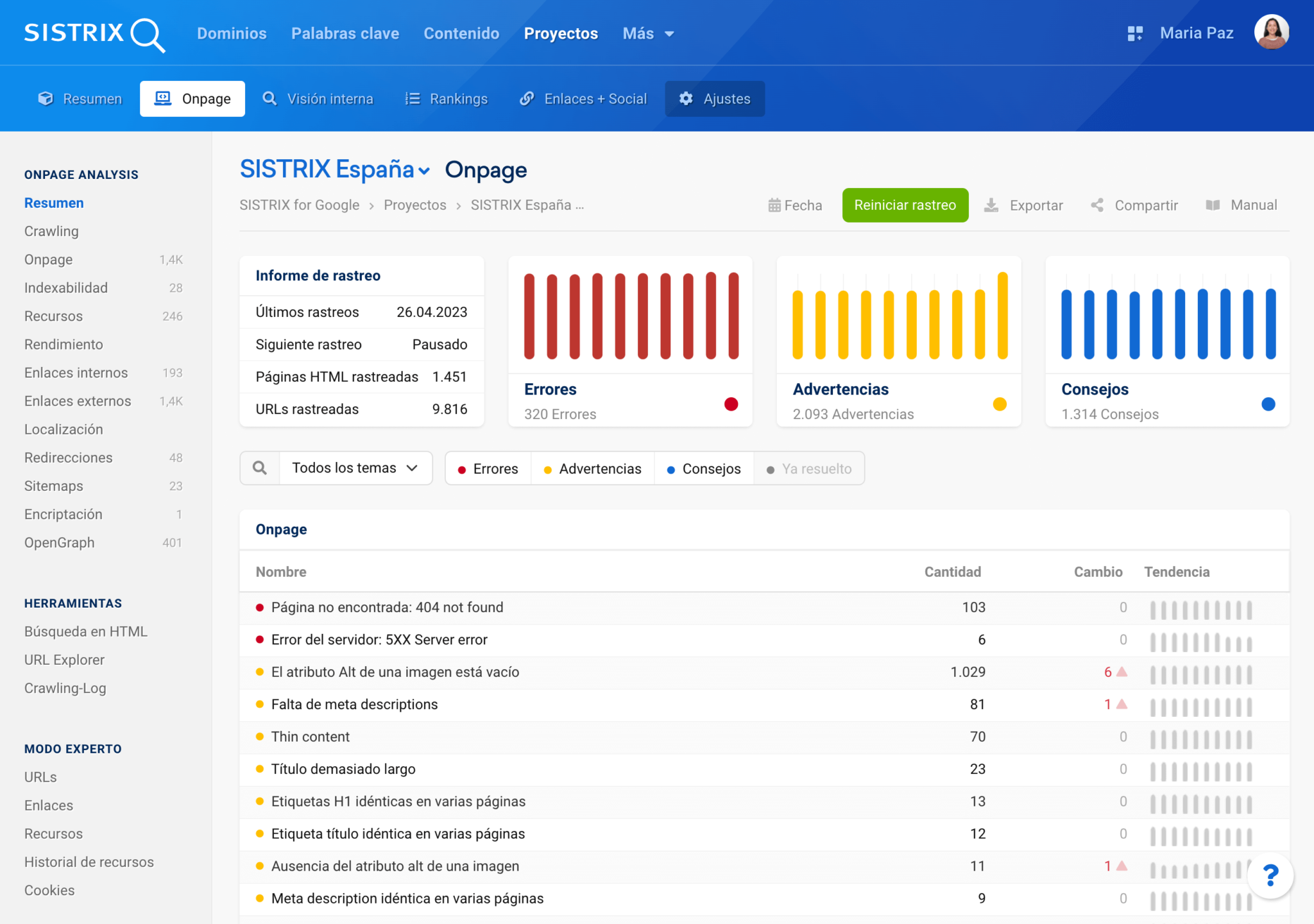This screenshot has height=924, width=1314.
Task: Click the Fecha calendar icon
Action: pos(774,205)
